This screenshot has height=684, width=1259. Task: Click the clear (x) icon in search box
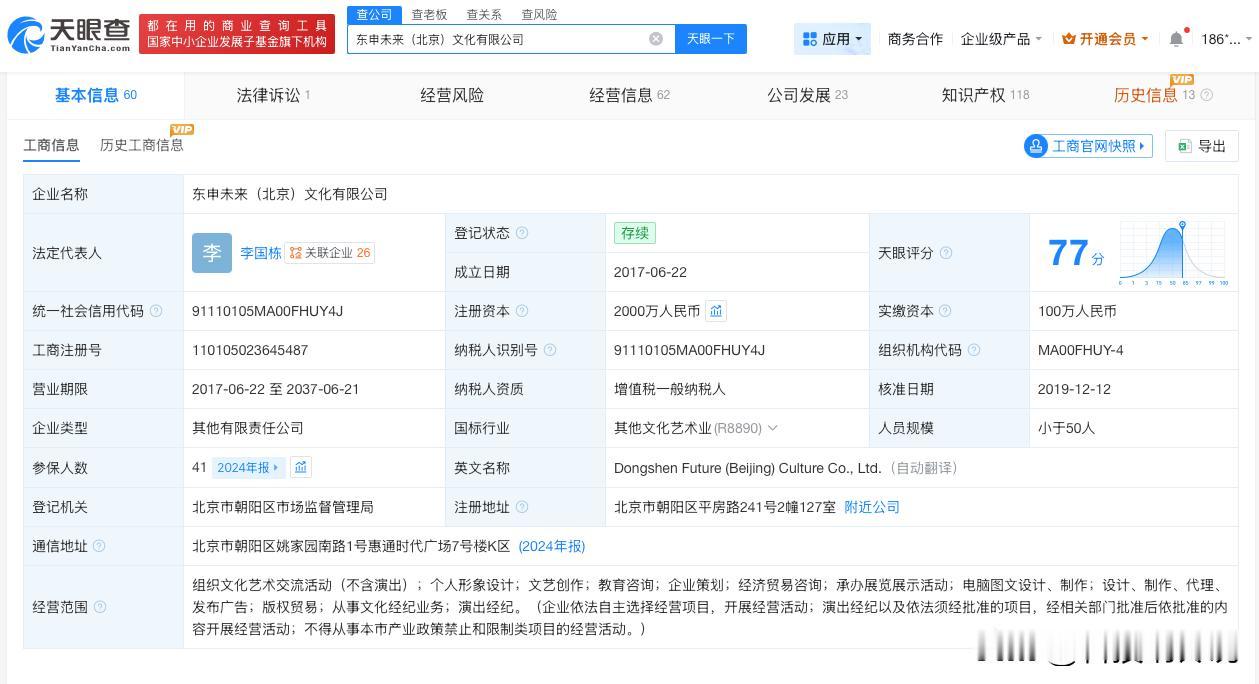(x=656, y=38)
